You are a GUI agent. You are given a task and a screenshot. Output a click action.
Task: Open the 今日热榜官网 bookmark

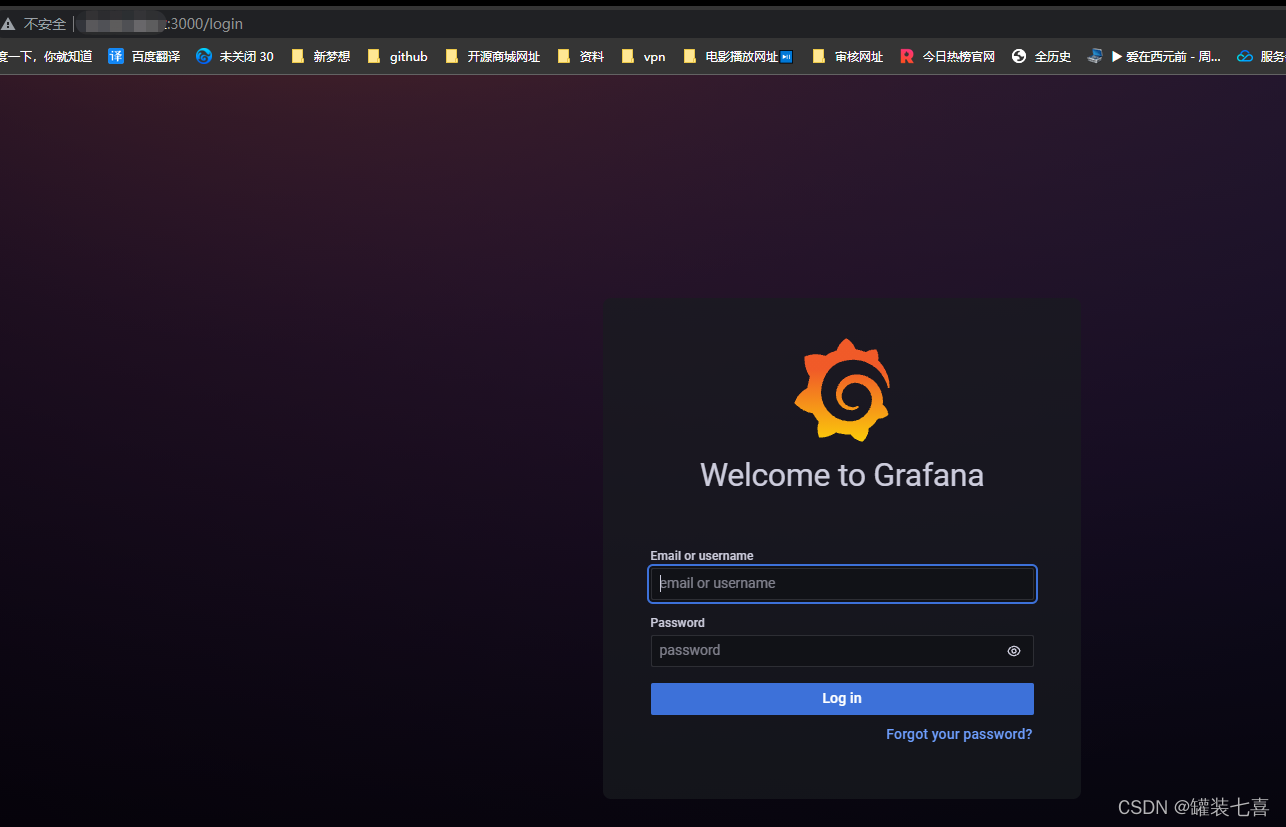click(947, 56)
